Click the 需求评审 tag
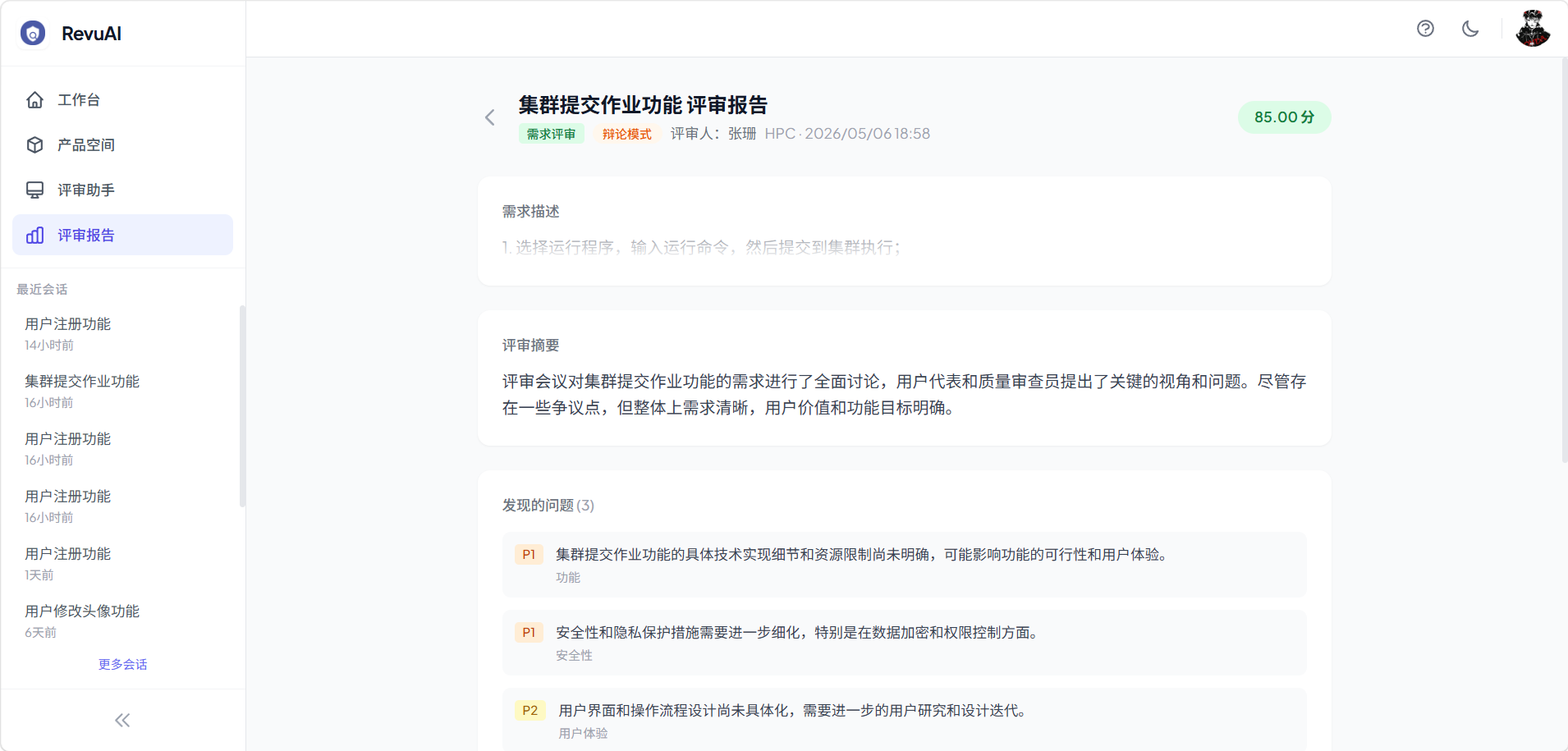Viewport: 1568px width, 751px height. coord(551,134)
